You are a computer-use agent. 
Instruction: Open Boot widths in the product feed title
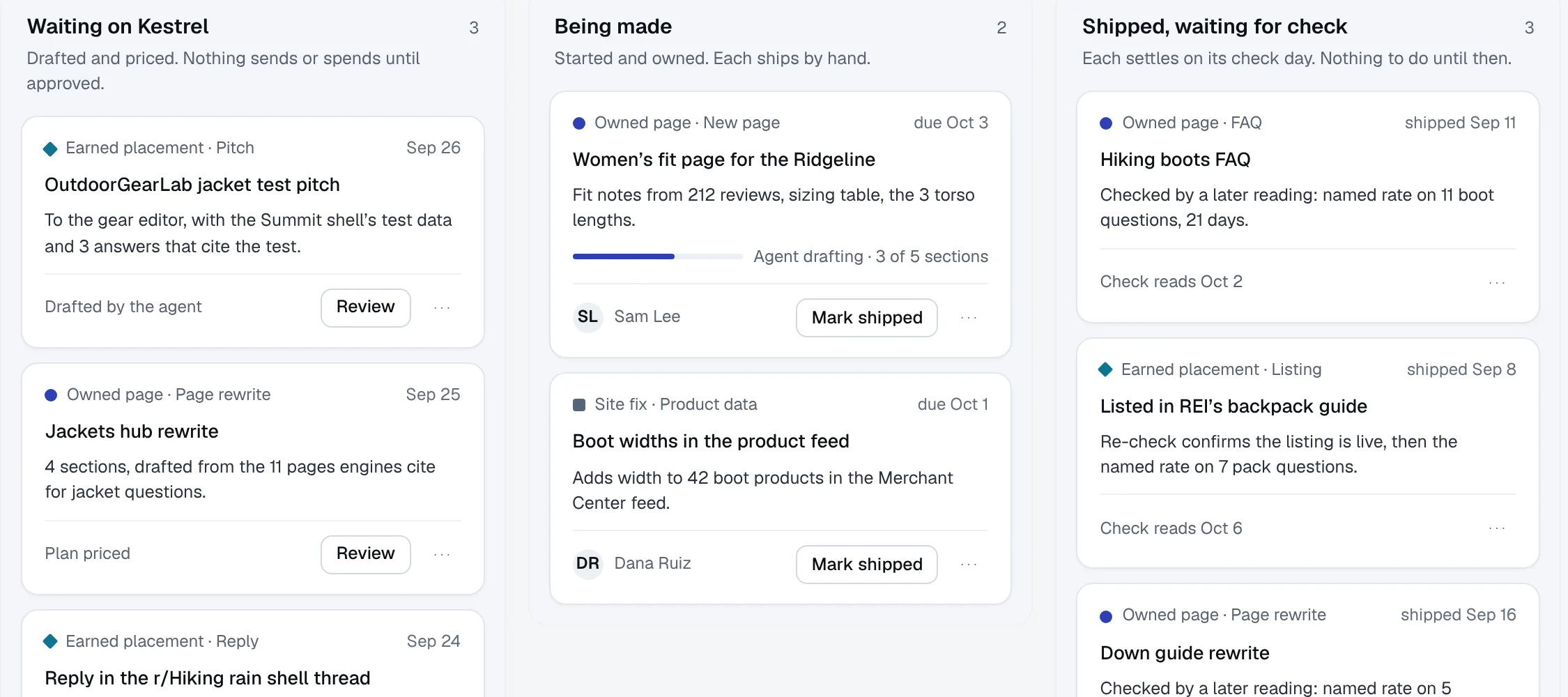click(x=711, y=441)
